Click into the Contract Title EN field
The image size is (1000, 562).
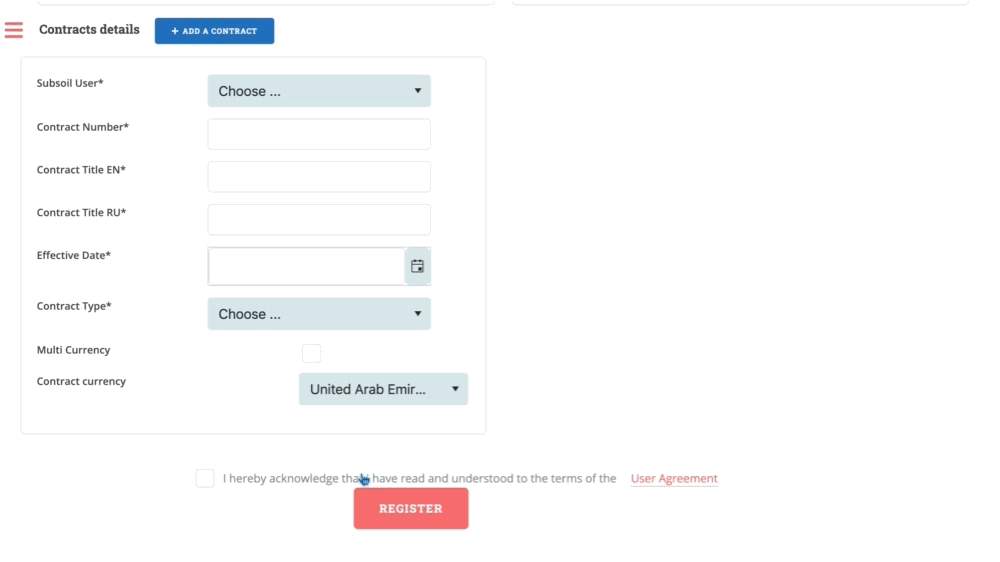click(x=318, y=177)
